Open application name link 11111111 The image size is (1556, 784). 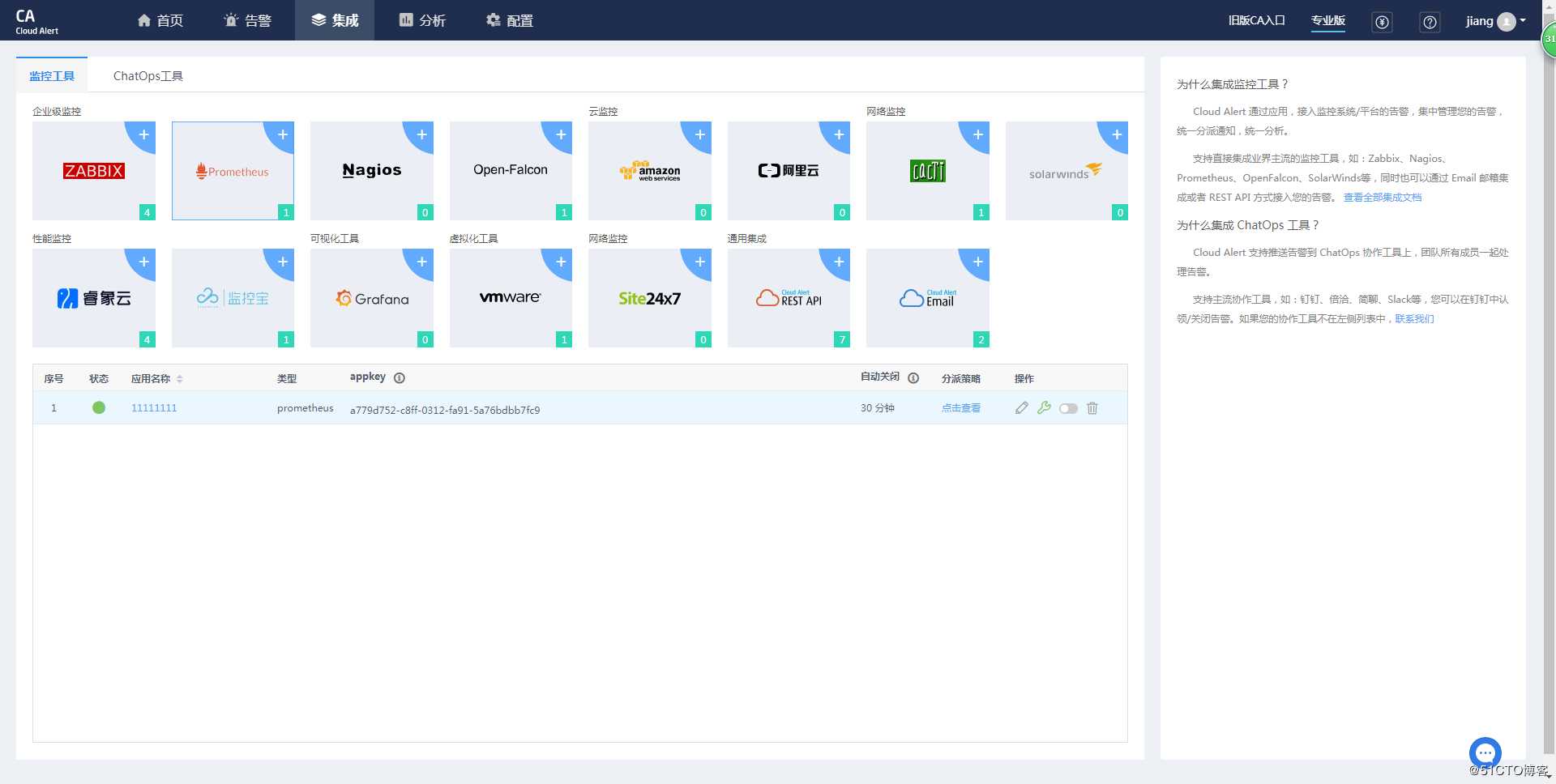click(x=154, y=408)
